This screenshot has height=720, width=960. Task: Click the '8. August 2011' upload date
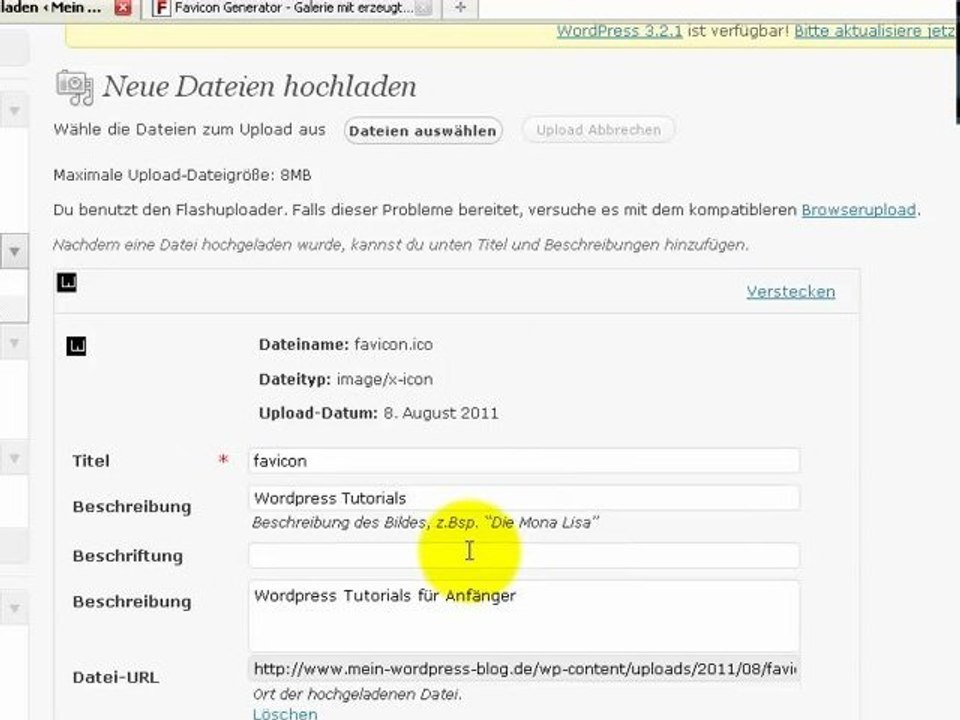(x=441, y=413)
